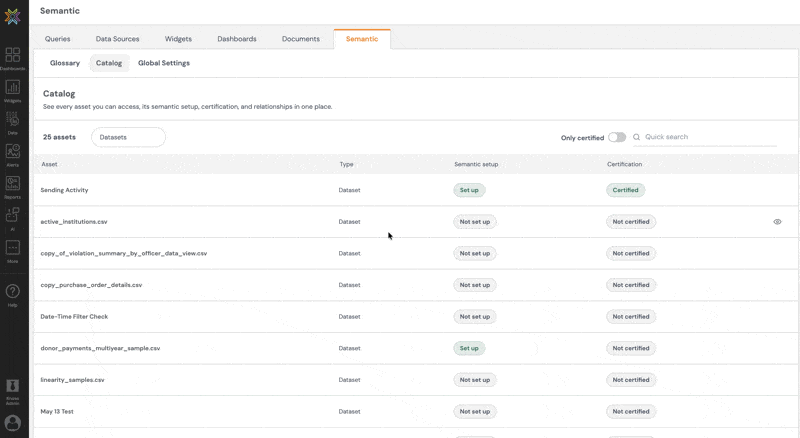
Task: Click Set up badge for Sending Activity
Action: coord(469,190)
